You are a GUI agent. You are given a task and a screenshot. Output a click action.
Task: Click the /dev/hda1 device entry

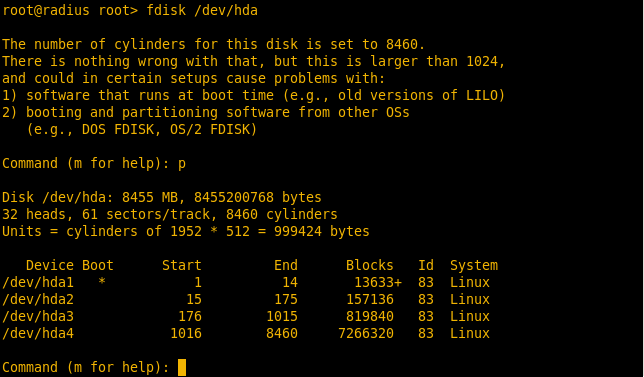click(x=38, y=283)
